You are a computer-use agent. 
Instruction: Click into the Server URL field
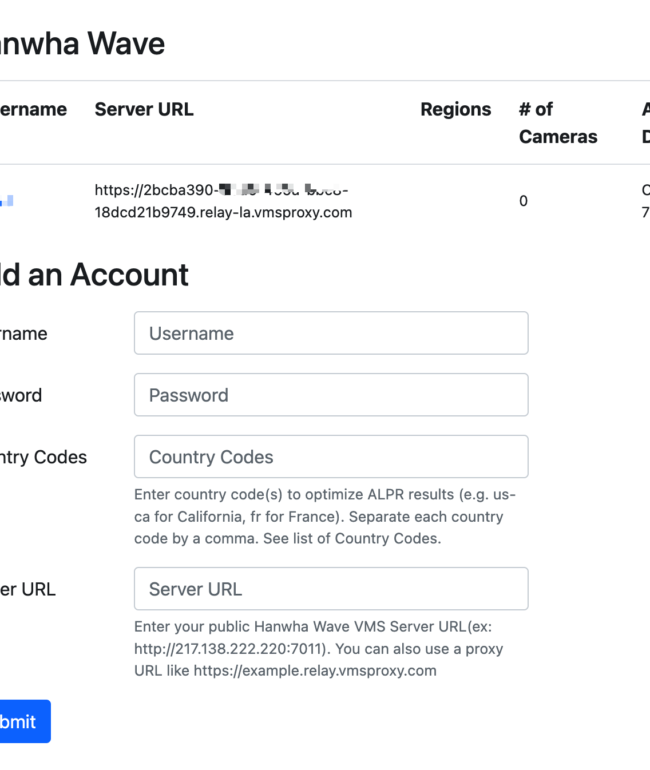(x=331, y=589)
